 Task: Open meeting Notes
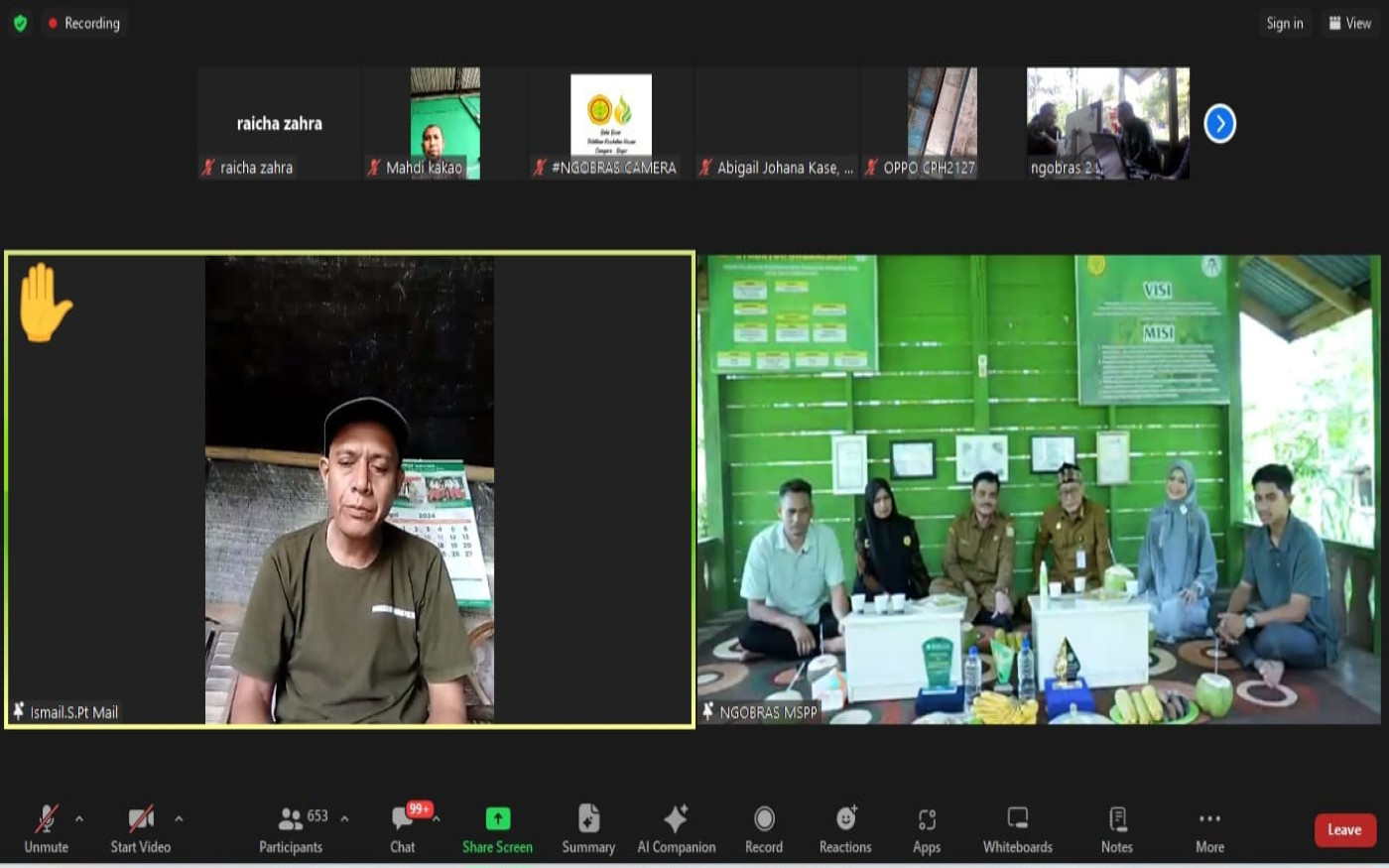(1117, 829)
